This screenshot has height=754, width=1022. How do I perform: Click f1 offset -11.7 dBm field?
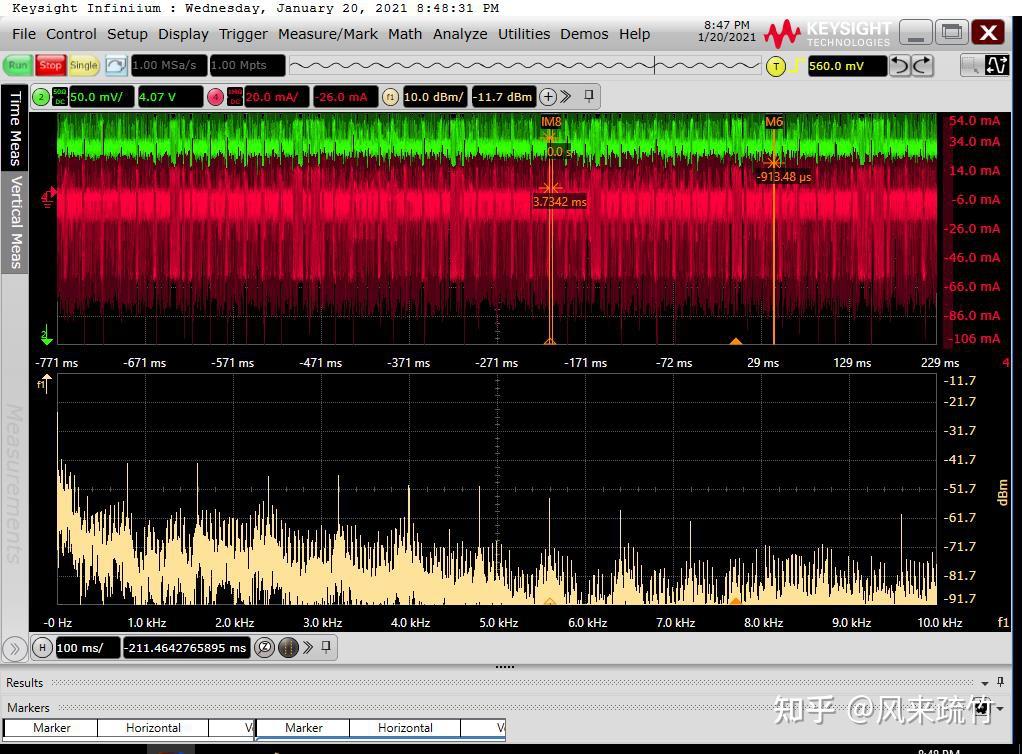(x=503, y=97)
